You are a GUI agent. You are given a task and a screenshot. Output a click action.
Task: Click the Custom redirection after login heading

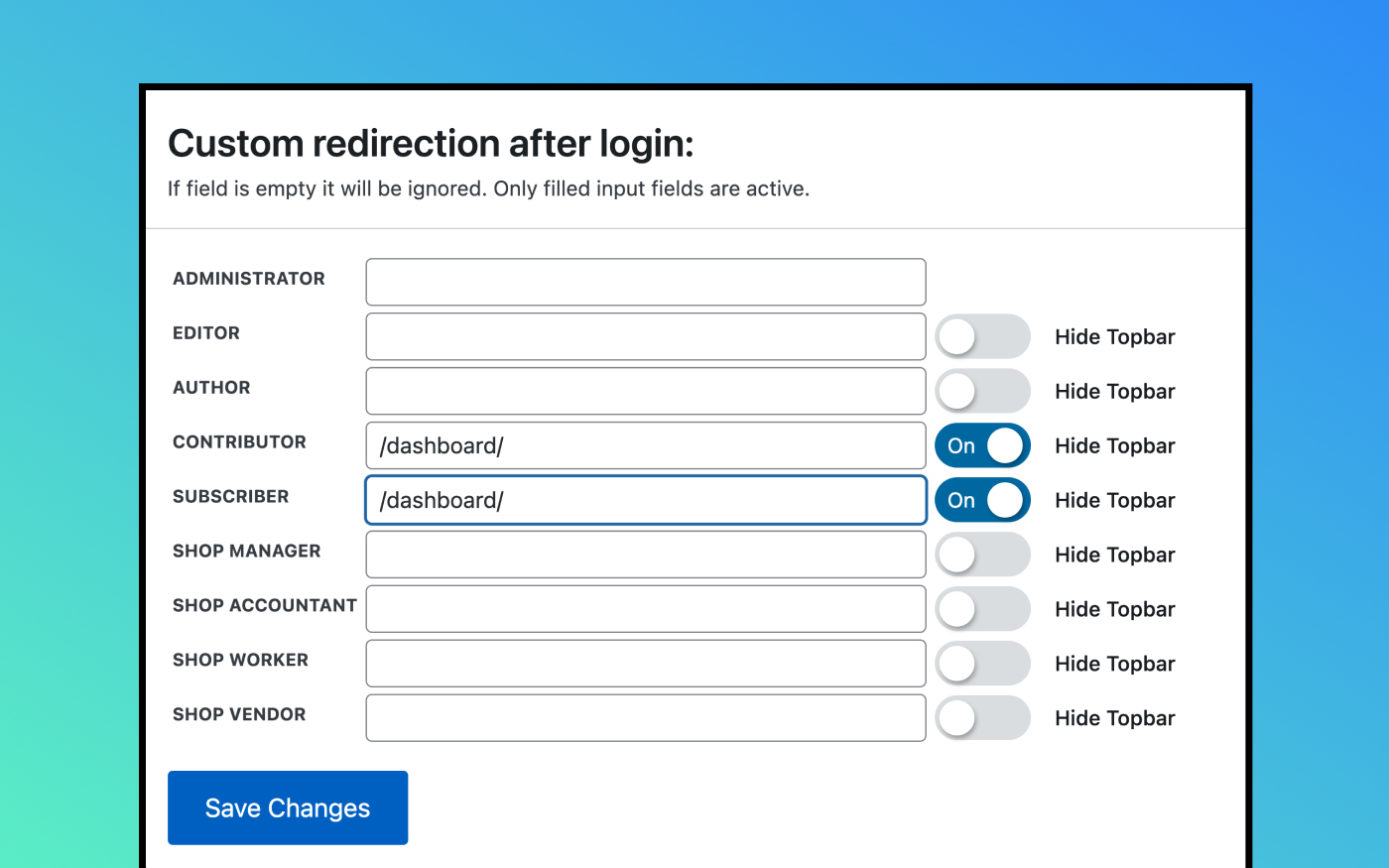(430, 143)
